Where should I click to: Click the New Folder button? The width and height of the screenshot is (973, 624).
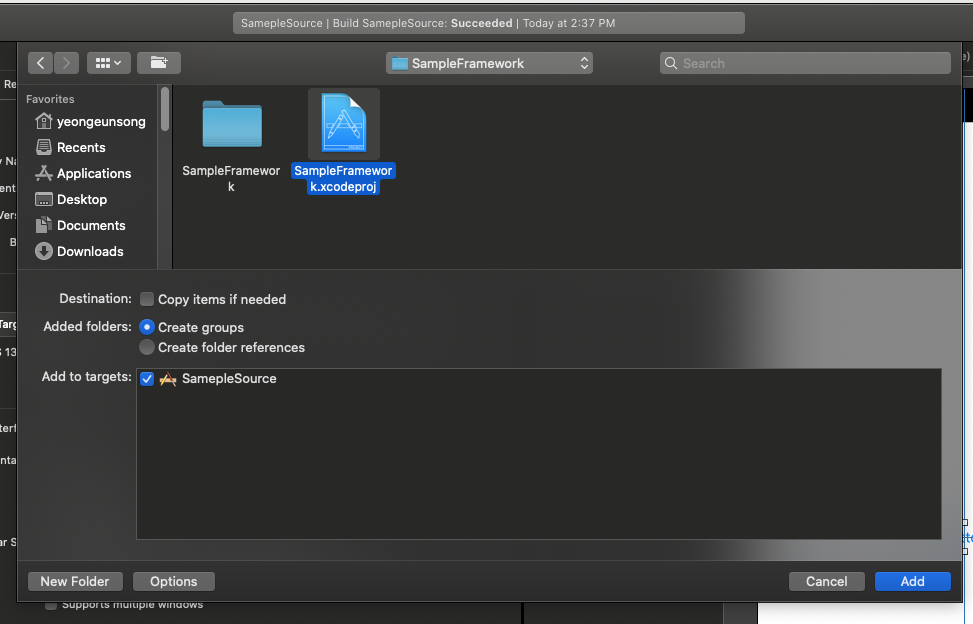(x=75, y=581)
